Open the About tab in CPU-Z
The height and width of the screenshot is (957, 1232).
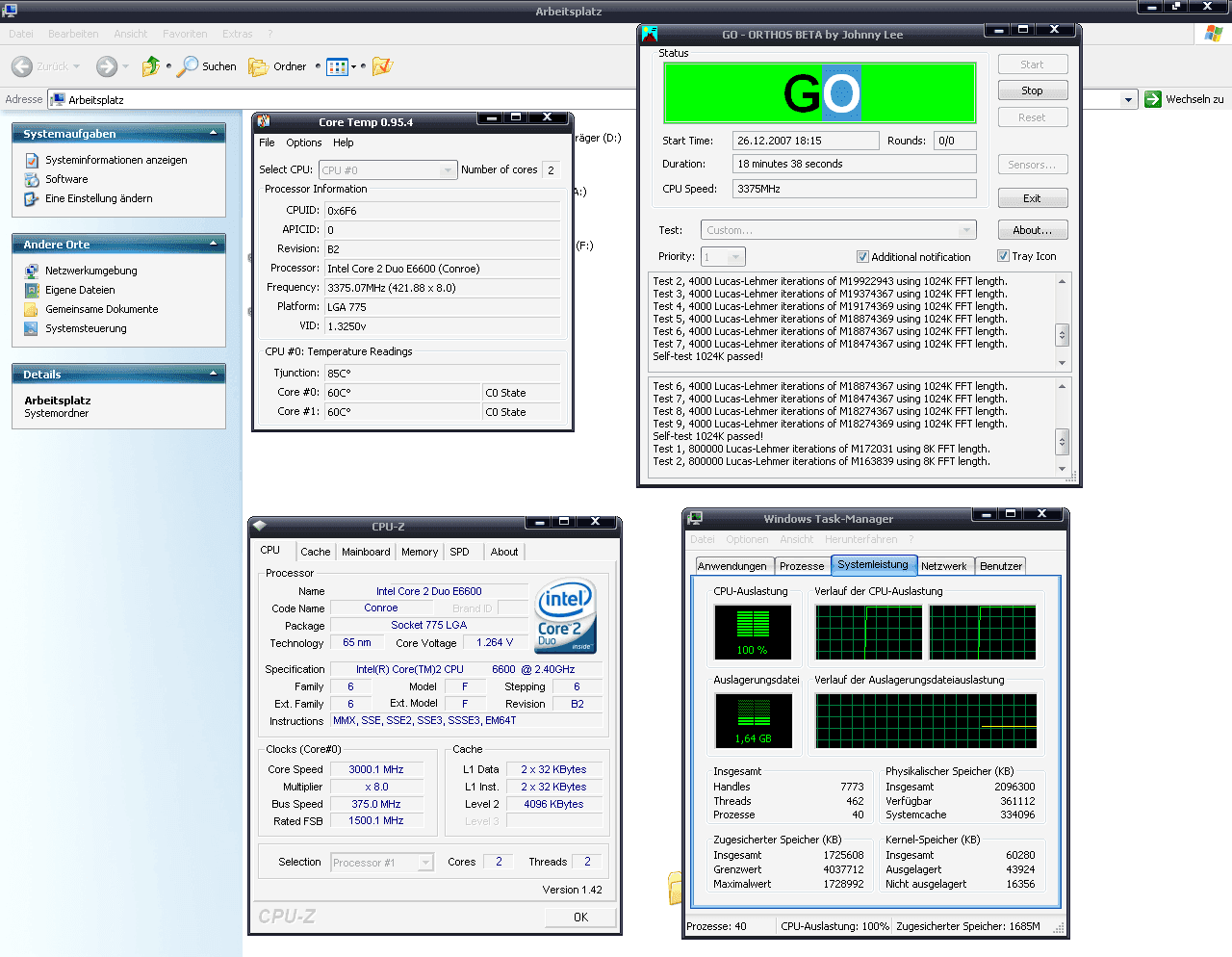click(x=504, y=552)
